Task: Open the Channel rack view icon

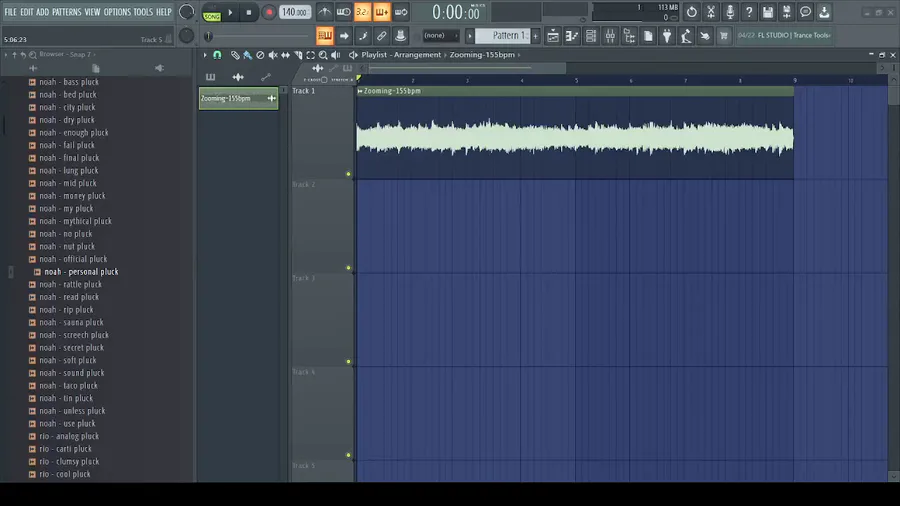Action: coord(591,36)
